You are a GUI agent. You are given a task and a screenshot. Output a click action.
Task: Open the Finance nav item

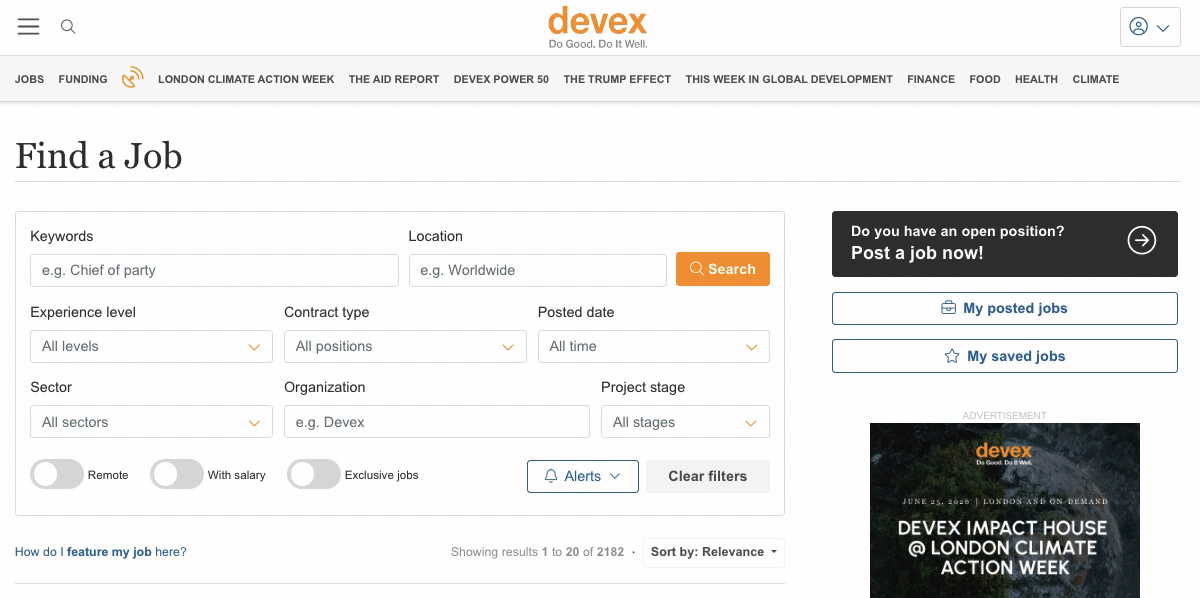pyautogui.click(x=931, y=79)
